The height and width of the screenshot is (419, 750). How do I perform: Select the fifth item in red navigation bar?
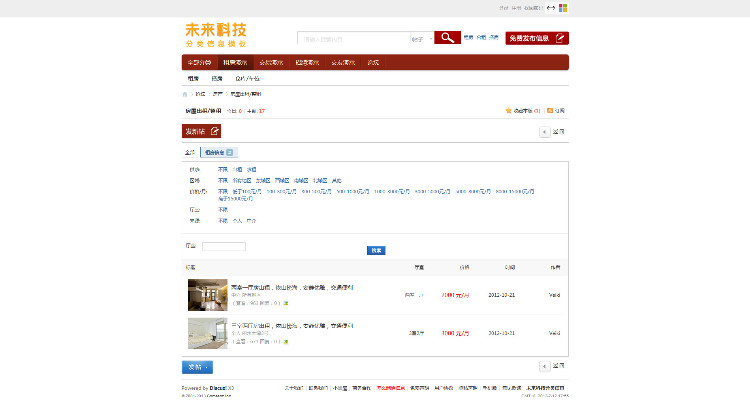tap(343, 63)
